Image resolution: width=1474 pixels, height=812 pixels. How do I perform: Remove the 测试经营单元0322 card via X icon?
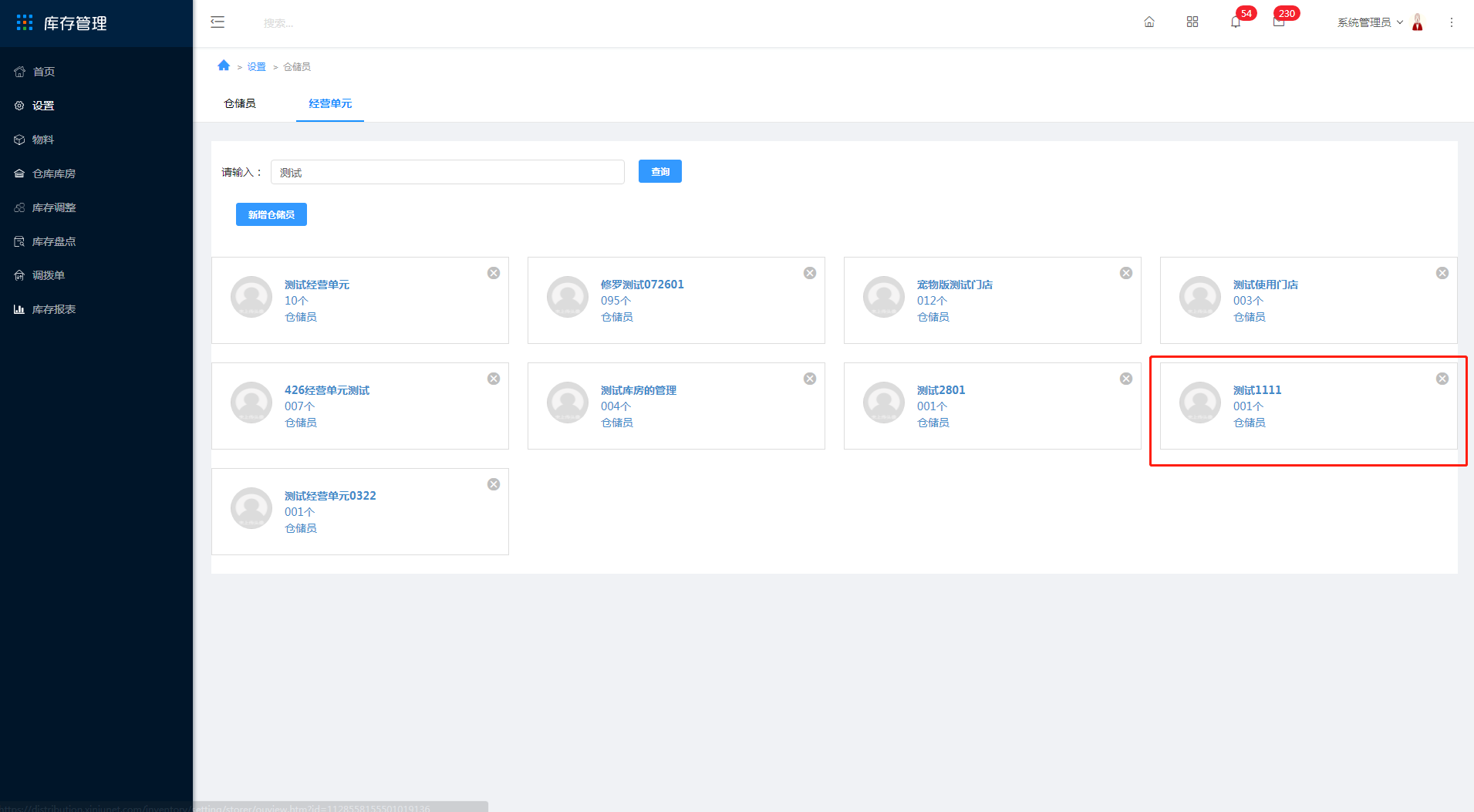click(x=494, y=484)
